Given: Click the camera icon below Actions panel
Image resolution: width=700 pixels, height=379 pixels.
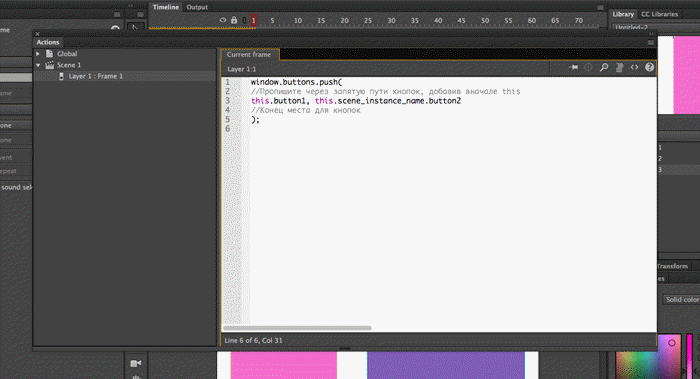Looking at the screenshot, I should tap(136, 363).
